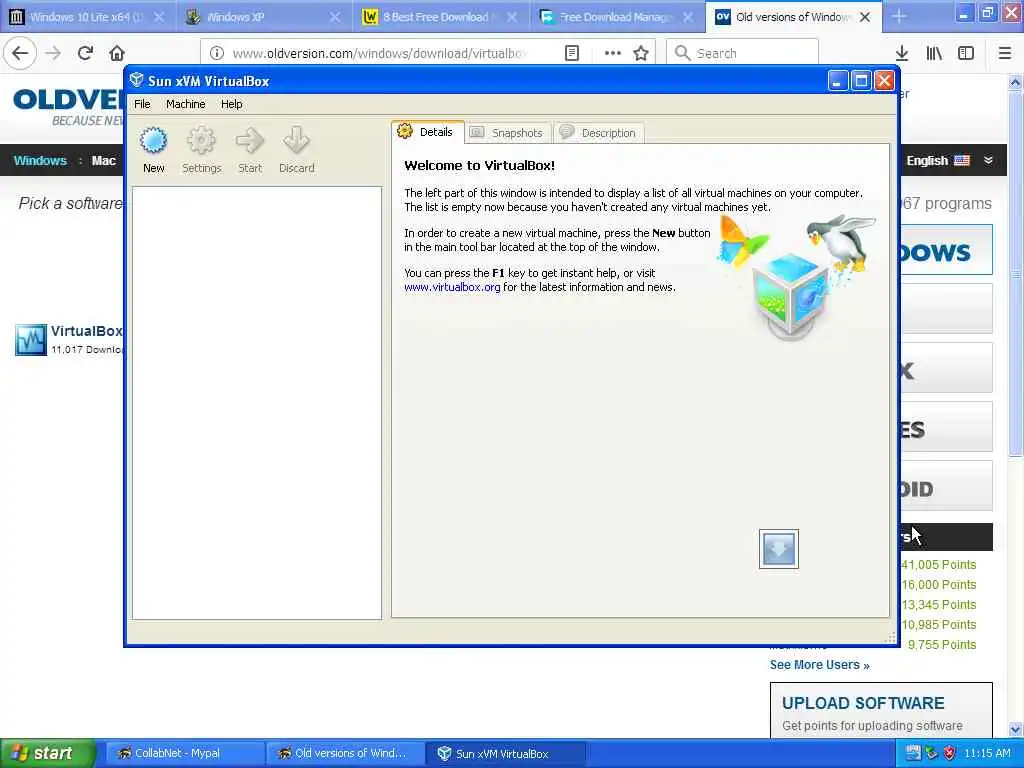Click the system tray clock 11:15 AM

point(987,753)
